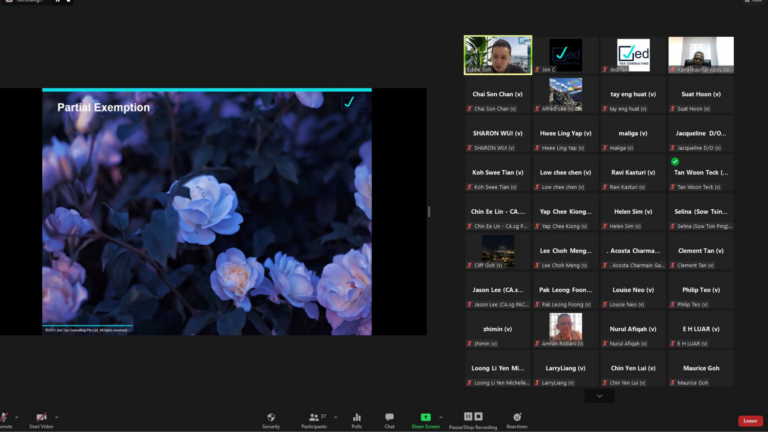This screenshot has height=432, width=768.
Task: Select Jacqueline D/O tile
Action: 701,133
